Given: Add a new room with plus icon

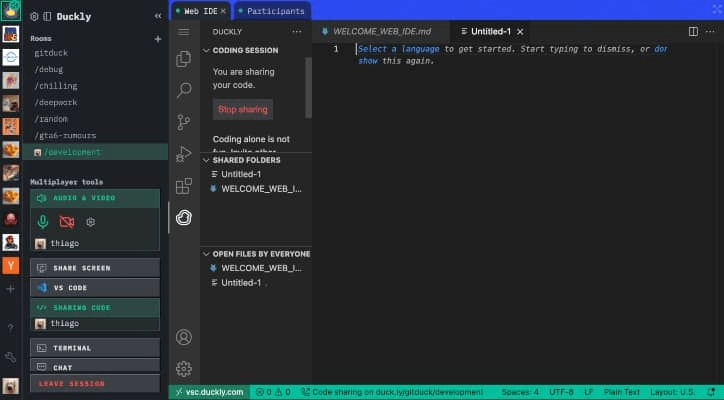Looking at the screenshot, I should tap(158, 39).
